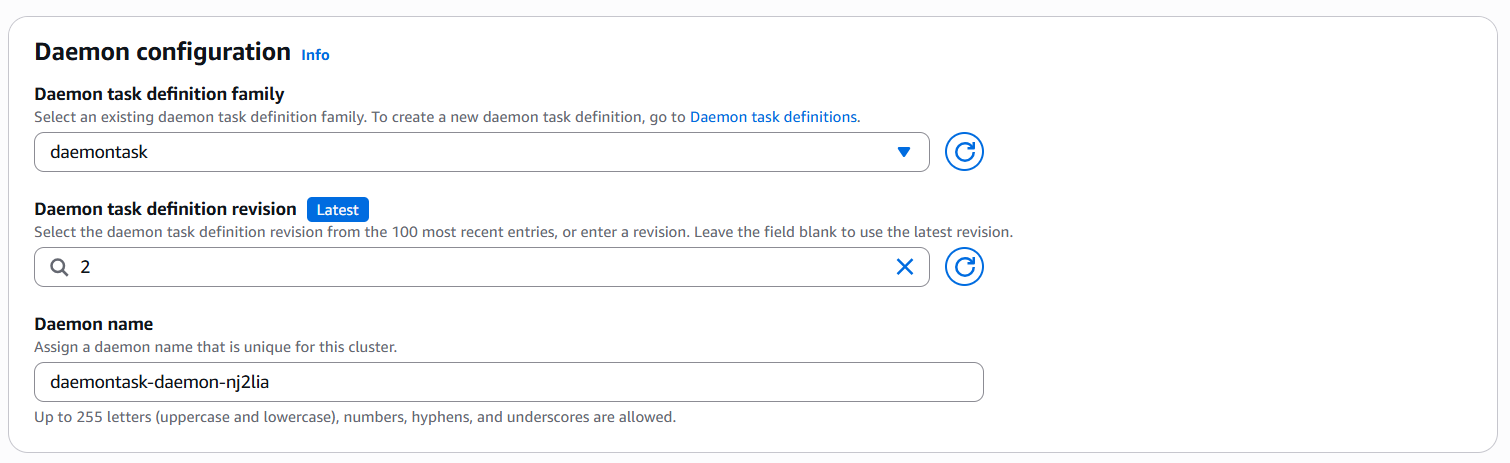This screenshot has width=1510, height=463.
Task: Click blank space right of the Daemon configuration heading
Action: tap(800, 52)
